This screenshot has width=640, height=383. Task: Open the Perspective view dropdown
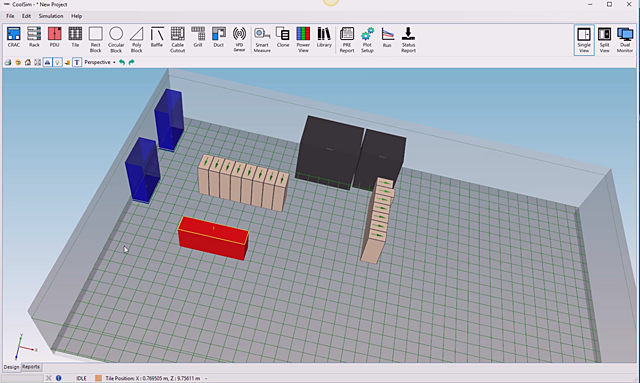(100, 62)
